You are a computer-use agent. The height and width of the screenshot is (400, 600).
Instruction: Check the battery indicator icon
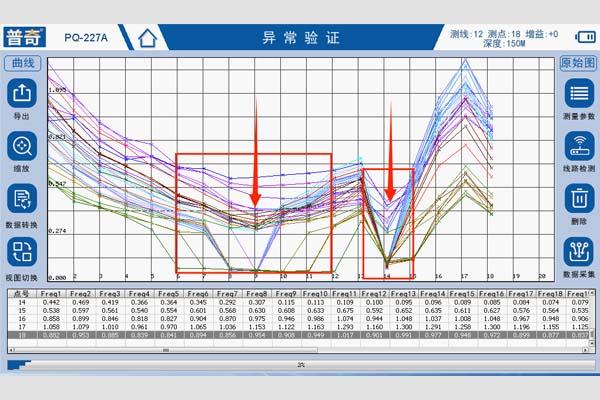click(585, 37)
